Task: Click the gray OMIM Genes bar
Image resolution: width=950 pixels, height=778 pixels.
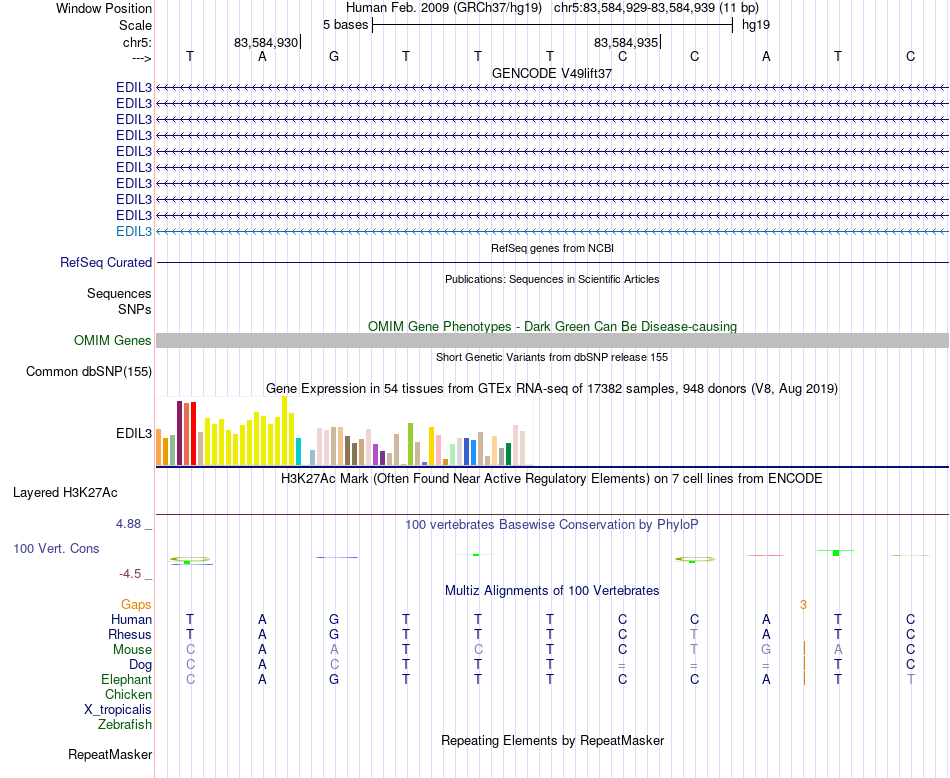Action: click(x=552, y=341)
